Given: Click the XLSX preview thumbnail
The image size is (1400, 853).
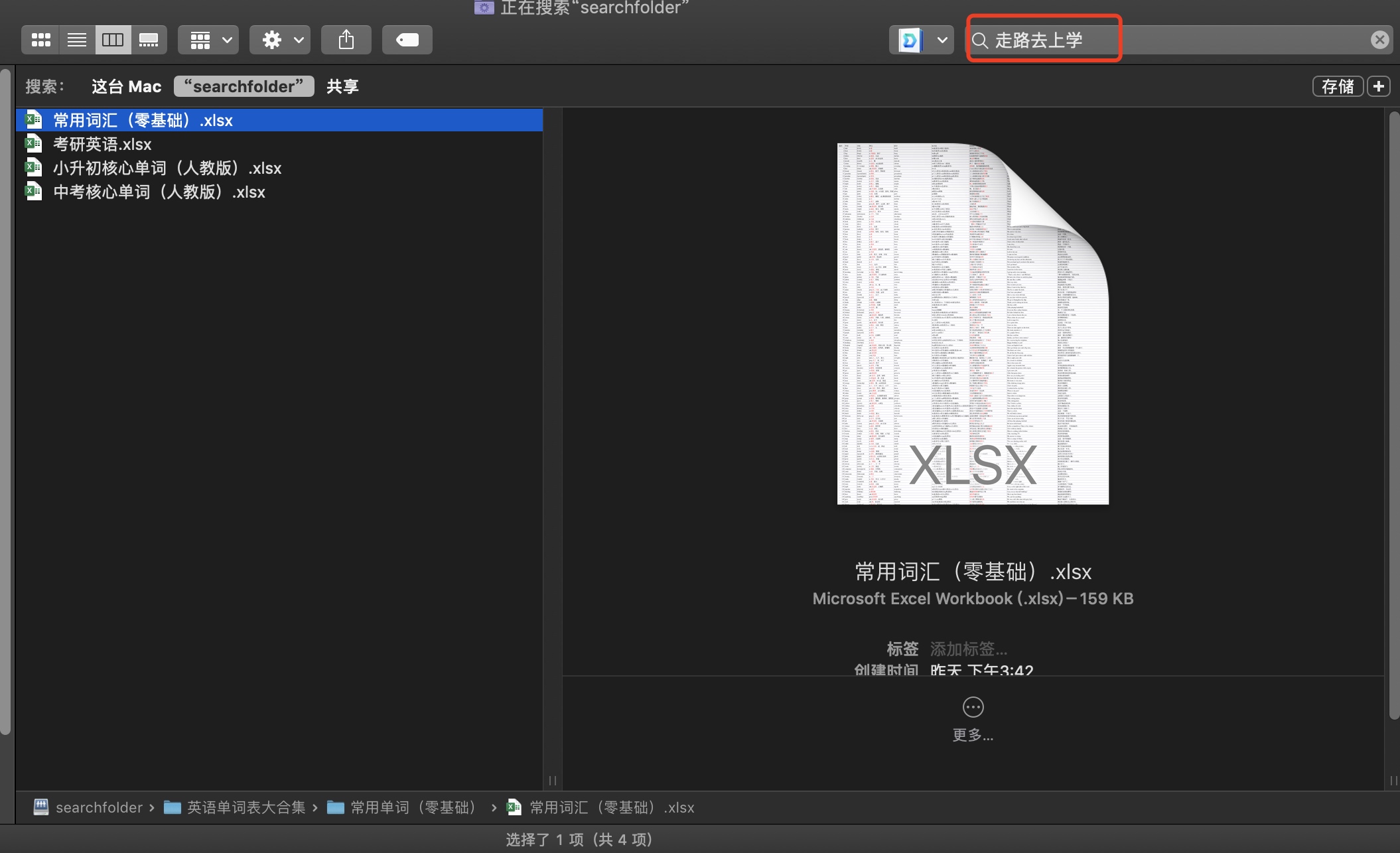Looking at the screenshot, I should 973,324.
